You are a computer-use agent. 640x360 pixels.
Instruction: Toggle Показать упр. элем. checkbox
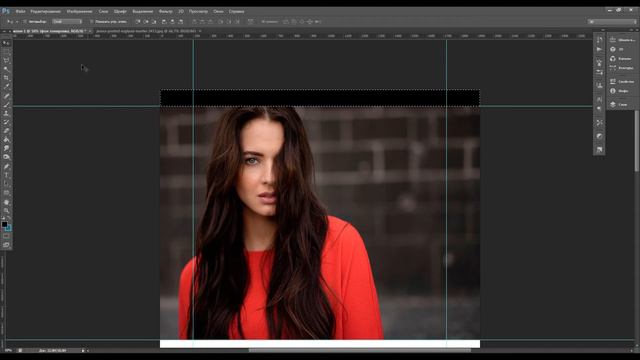pyautogui.click(x=91, y=22)
